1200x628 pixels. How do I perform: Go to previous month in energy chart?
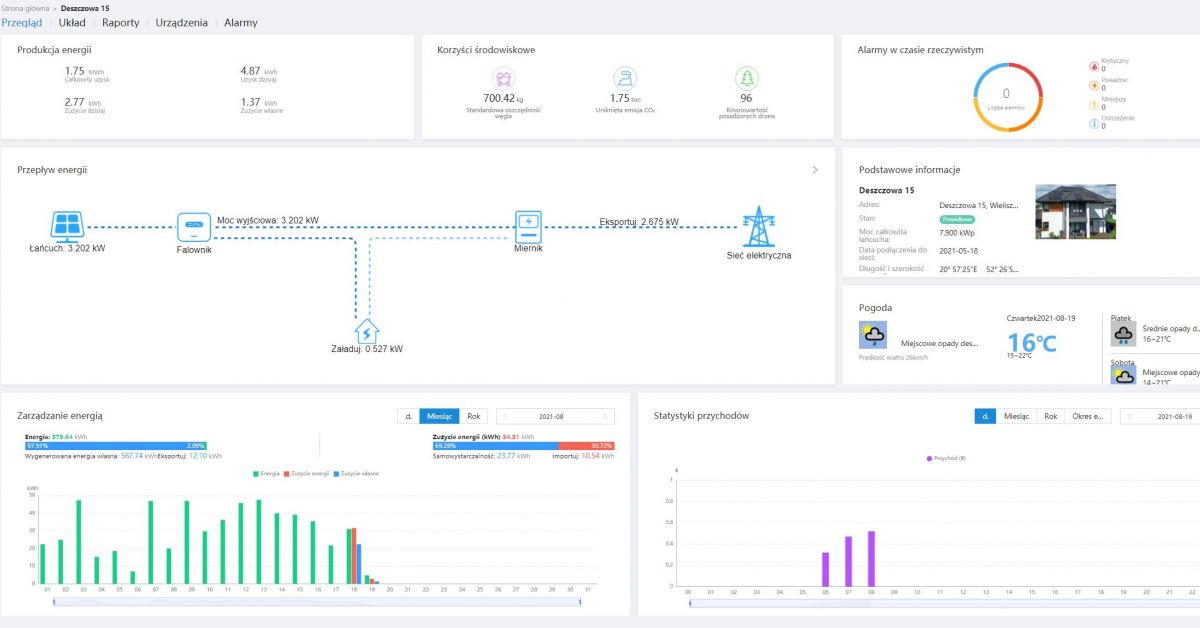point(506,416)
